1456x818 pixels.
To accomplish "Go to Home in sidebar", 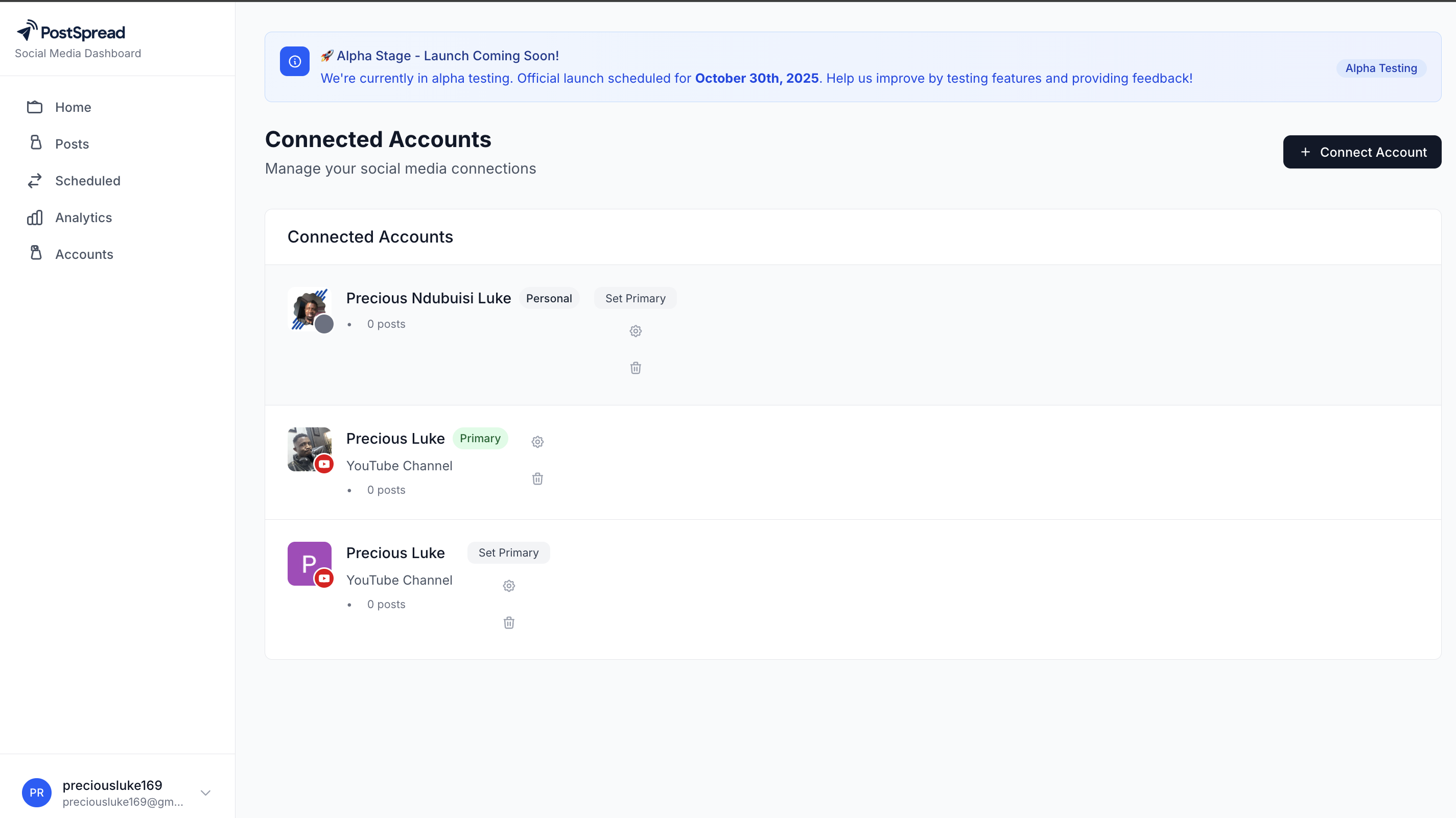I will point(73,107).
